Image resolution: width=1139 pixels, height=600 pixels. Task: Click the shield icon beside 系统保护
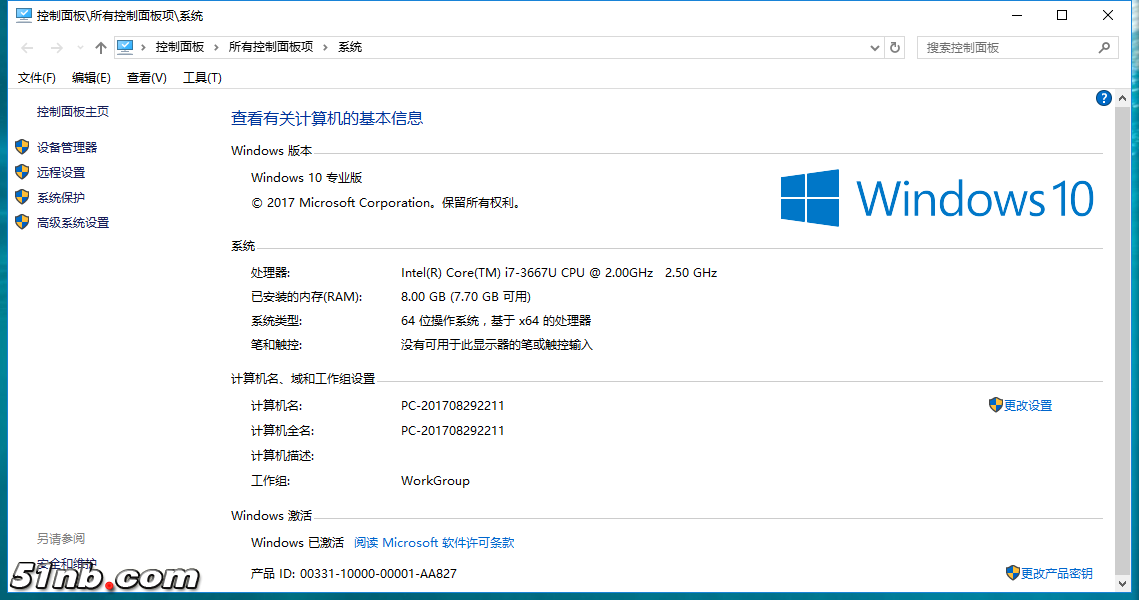tap(22, 197)
